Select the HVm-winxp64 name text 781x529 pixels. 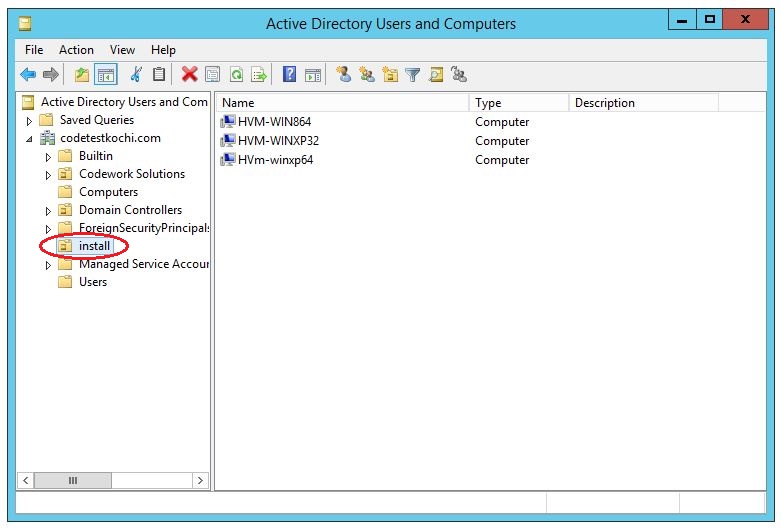pos(275,159)
